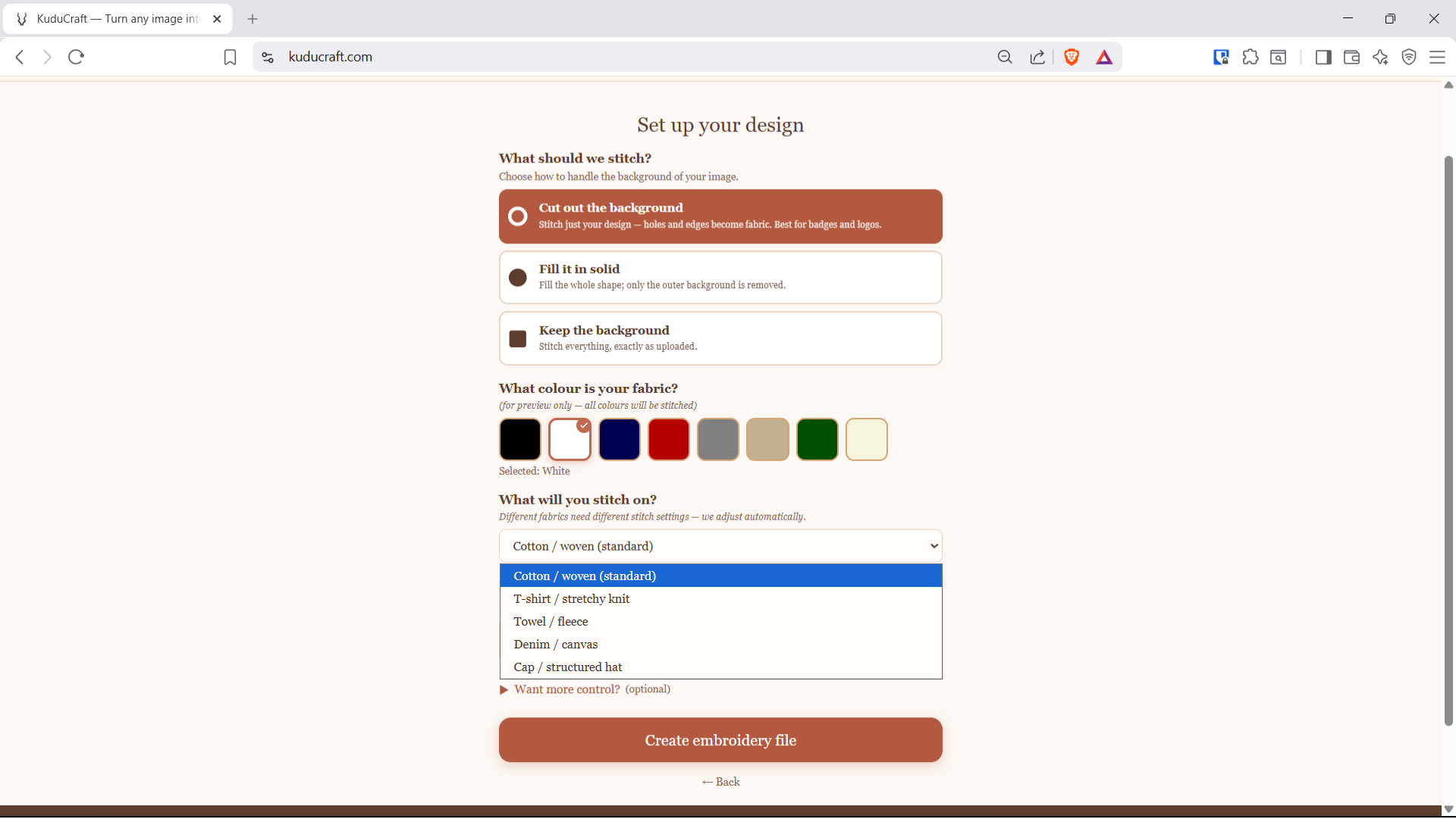
Task: Pick the red fabric colour
Action: [669, 439]
